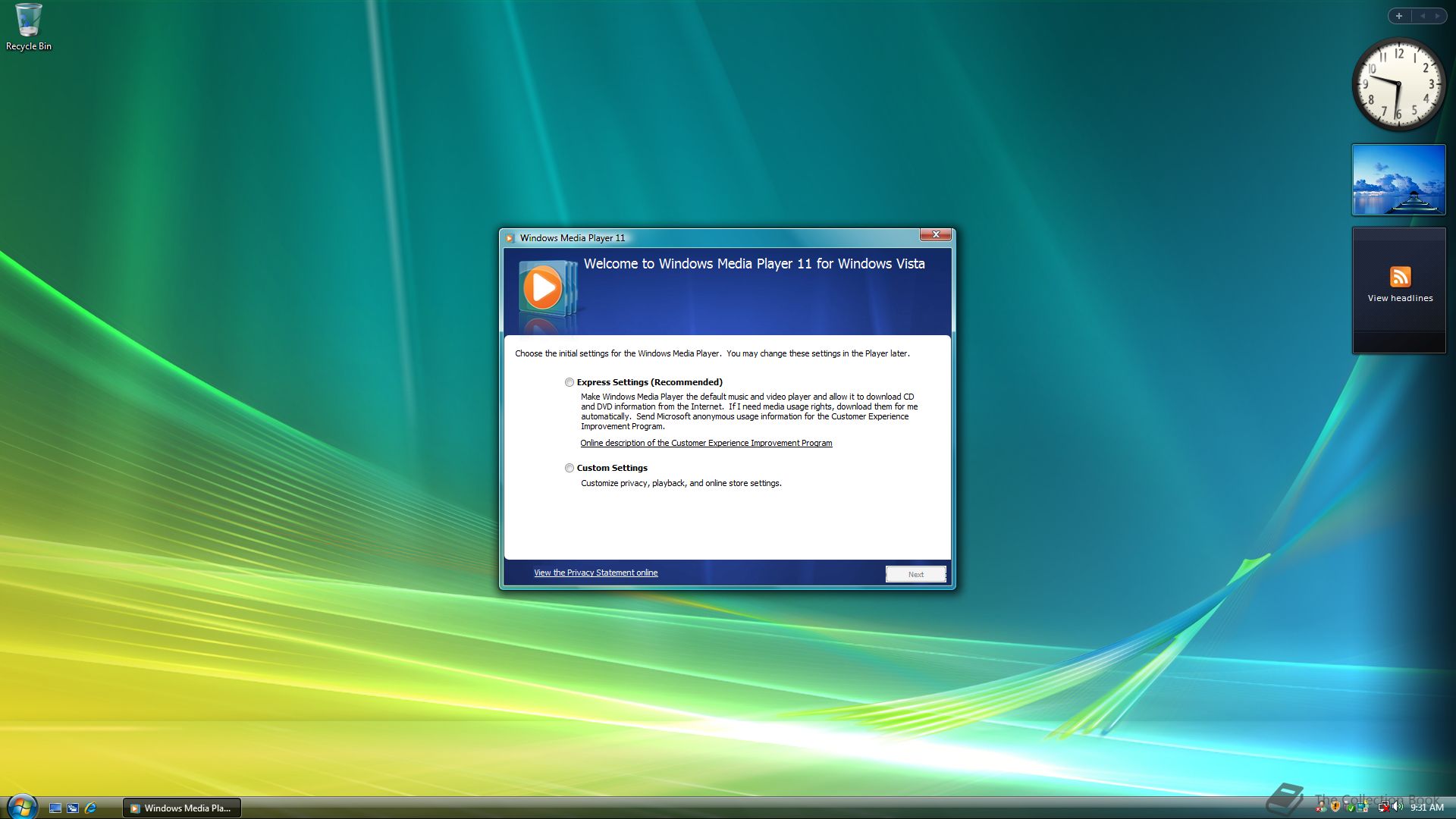Choose the Custom Settings radio option
Screen dimensions: 1456x819
tap(569, 468)
